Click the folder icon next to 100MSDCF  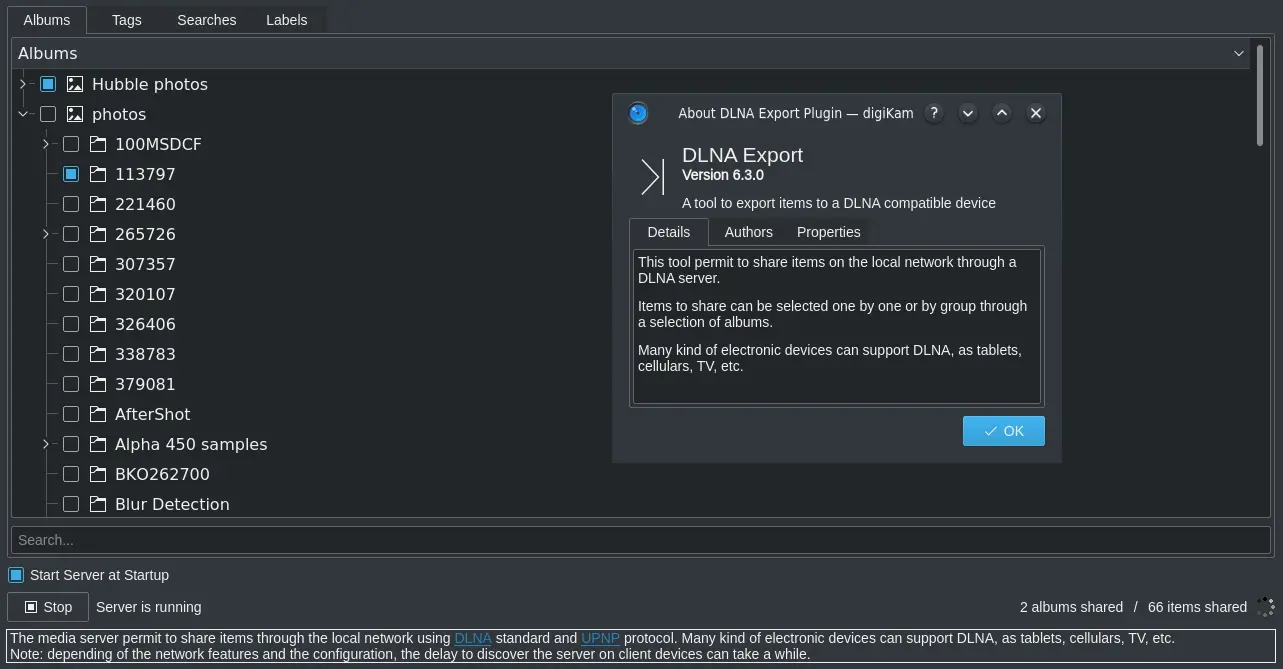click(98, 144)
